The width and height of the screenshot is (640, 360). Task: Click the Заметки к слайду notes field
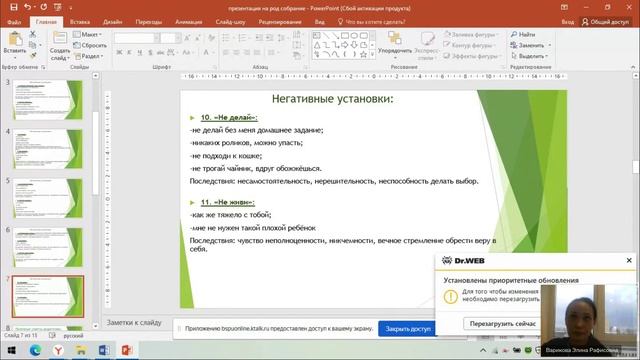(x=134, y=322)
